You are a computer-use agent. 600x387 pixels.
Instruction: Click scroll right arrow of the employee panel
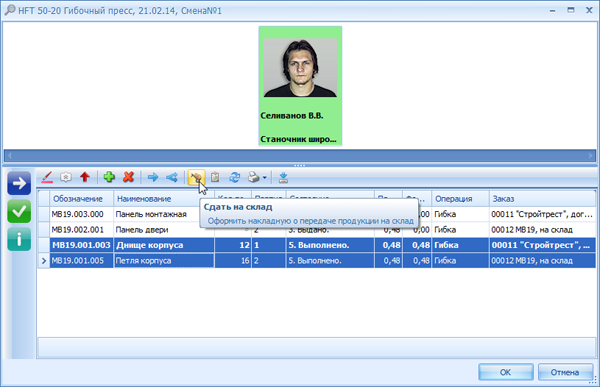[x=591, y=155]
